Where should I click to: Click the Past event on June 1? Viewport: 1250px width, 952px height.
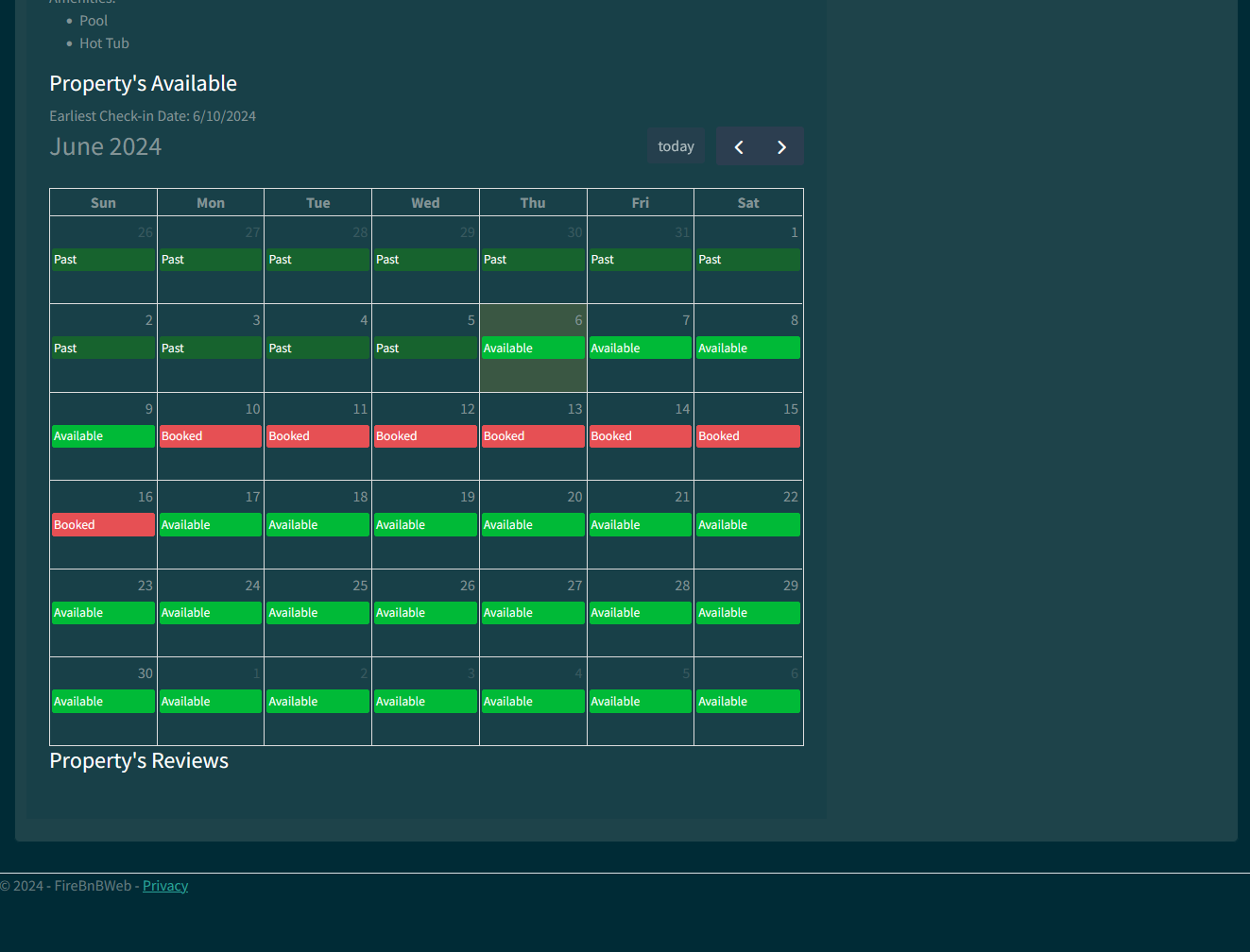coord(748,260)
